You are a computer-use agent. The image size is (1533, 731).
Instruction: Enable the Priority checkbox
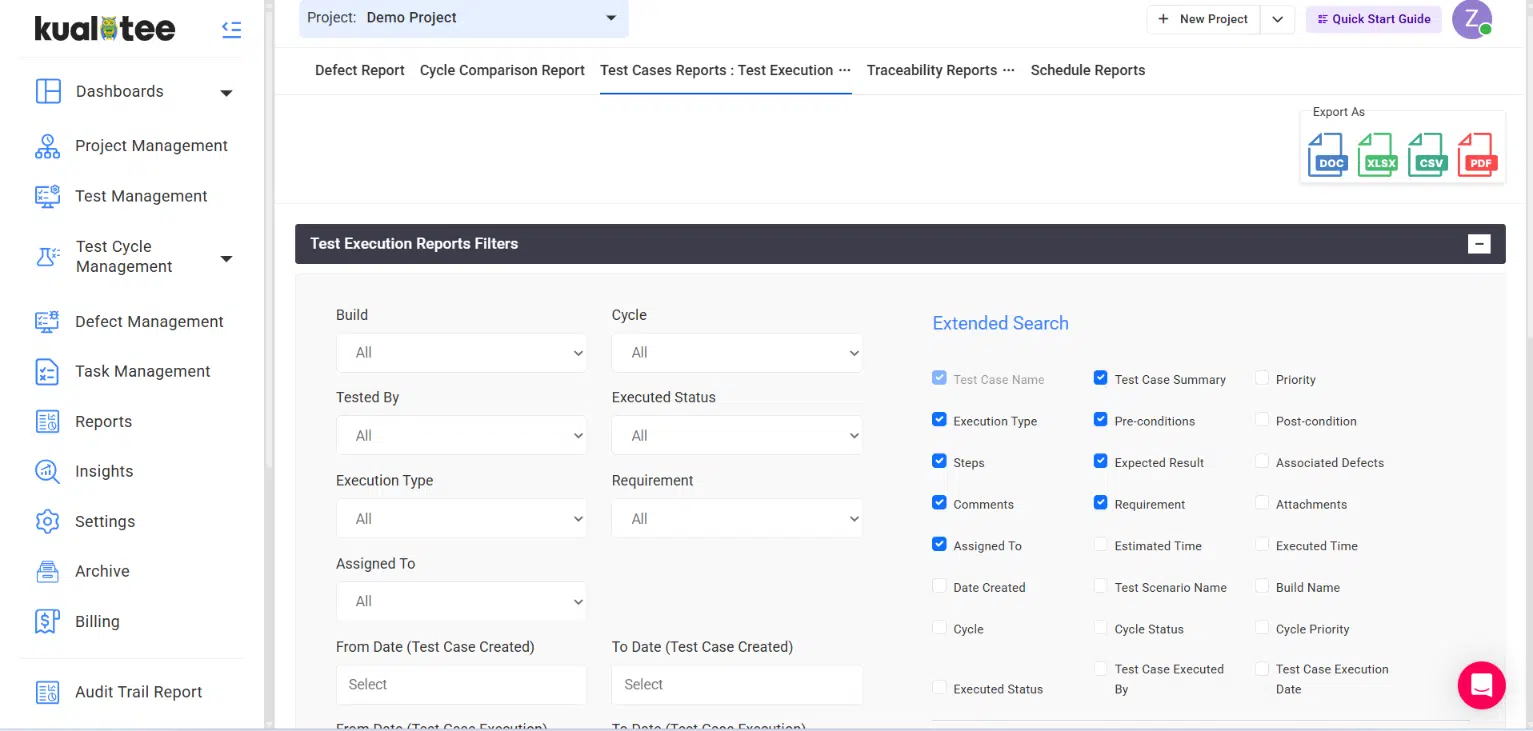point(1262,378)
